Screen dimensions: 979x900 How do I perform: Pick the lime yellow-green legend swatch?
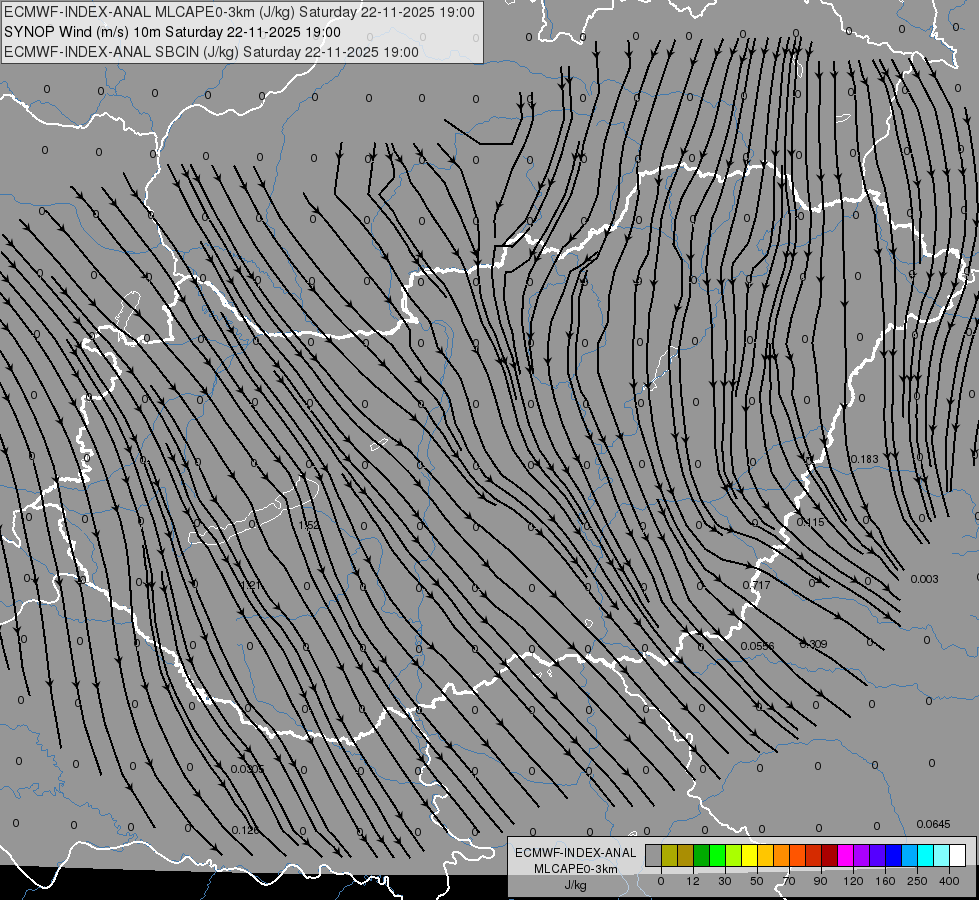[x=734, y=855]
